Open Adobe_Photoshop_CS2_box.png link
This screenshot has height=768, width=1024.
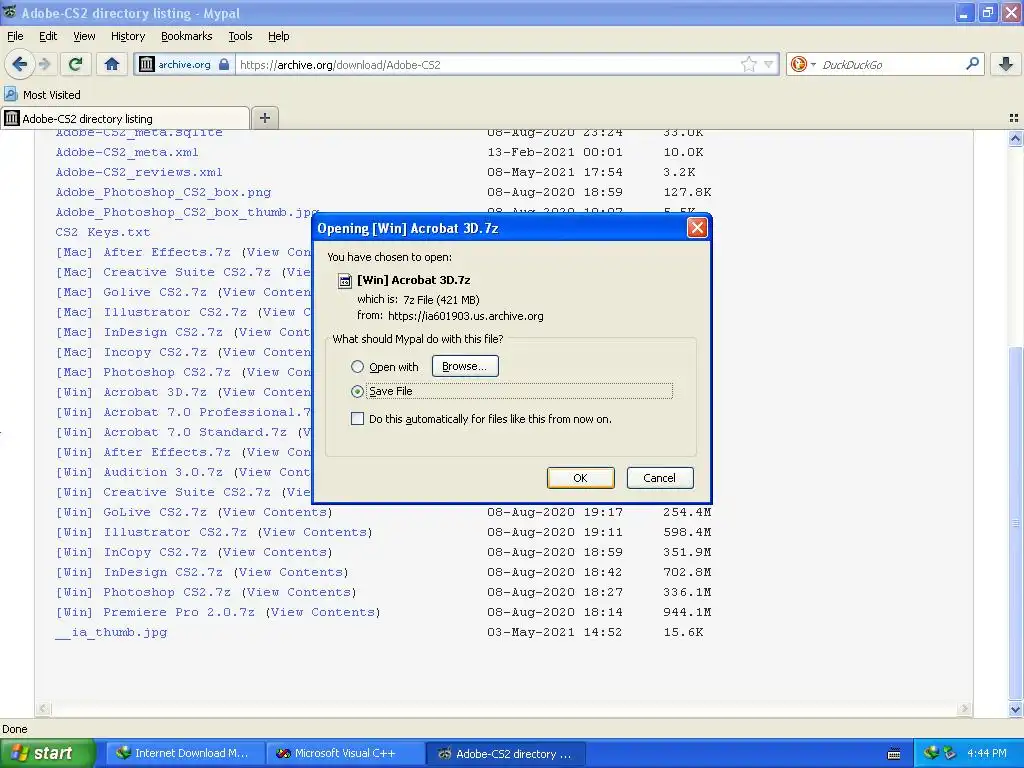point(163,193)
